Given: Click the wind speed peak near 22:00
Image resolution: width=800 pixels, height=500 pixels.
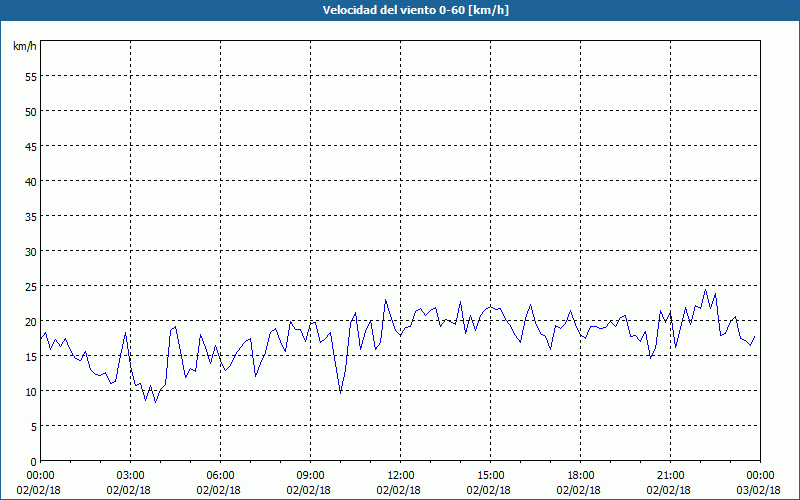Looking at the screenshot, I should coord(706,290).
